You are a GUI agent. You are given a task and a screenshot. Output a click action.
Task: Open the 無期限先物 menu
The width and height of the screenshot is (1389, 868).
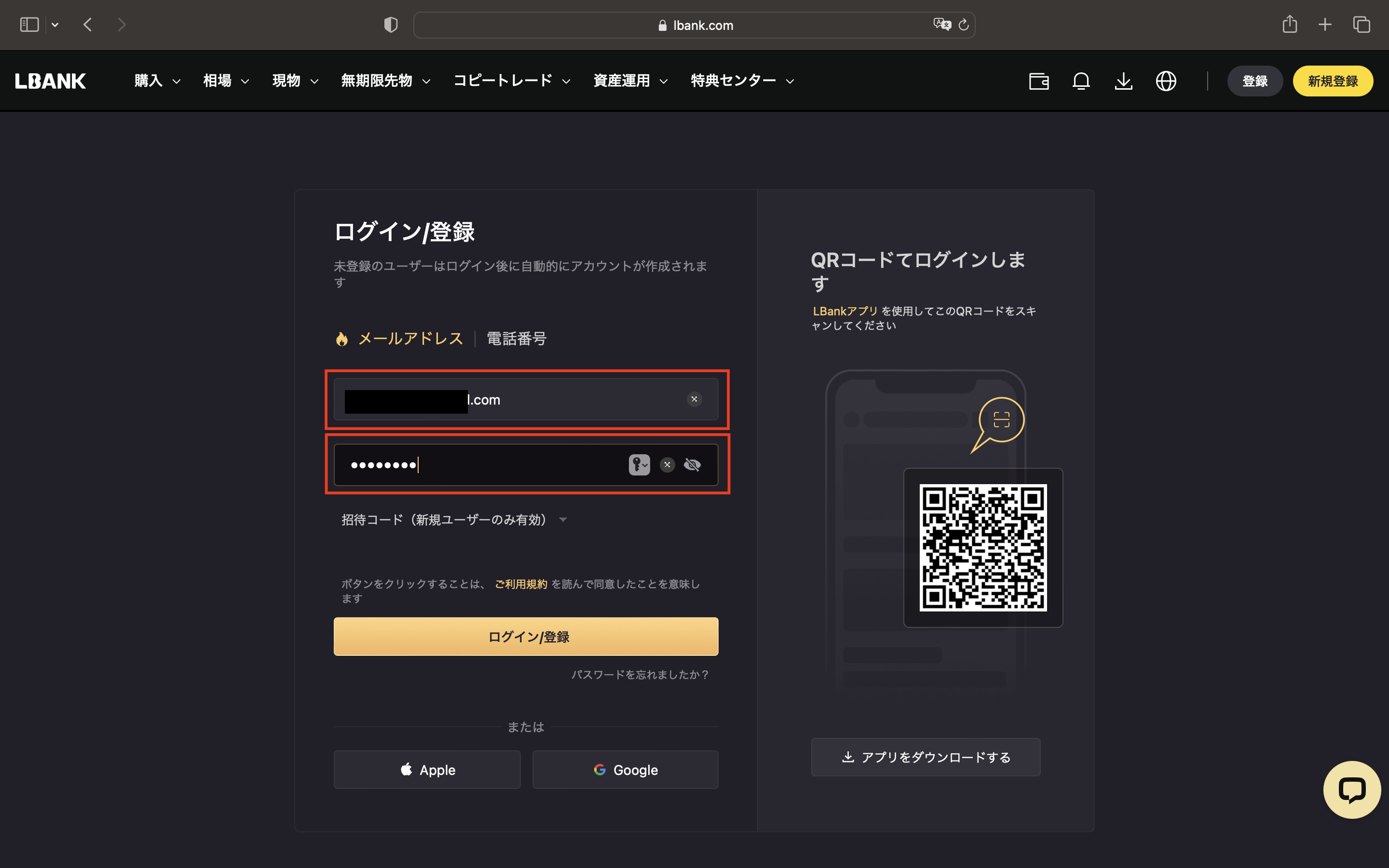tap(377, 81)
